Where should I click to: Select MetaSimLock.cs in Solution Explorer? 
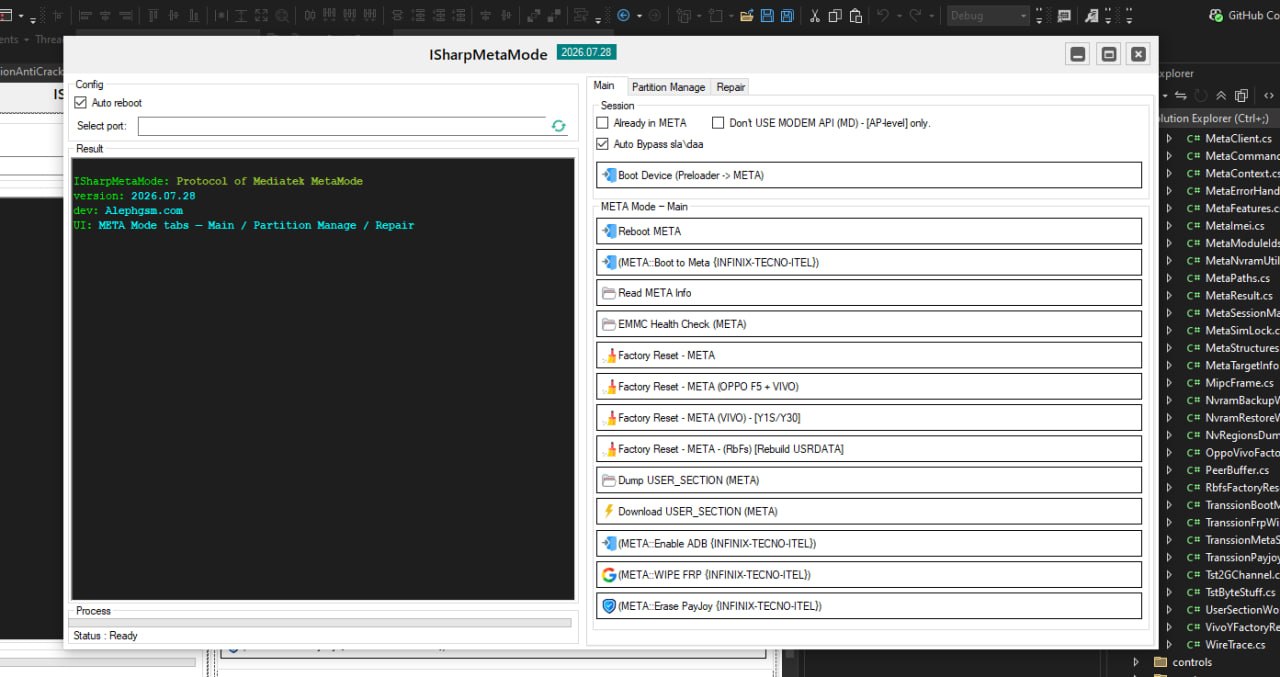pos(1241,331)
